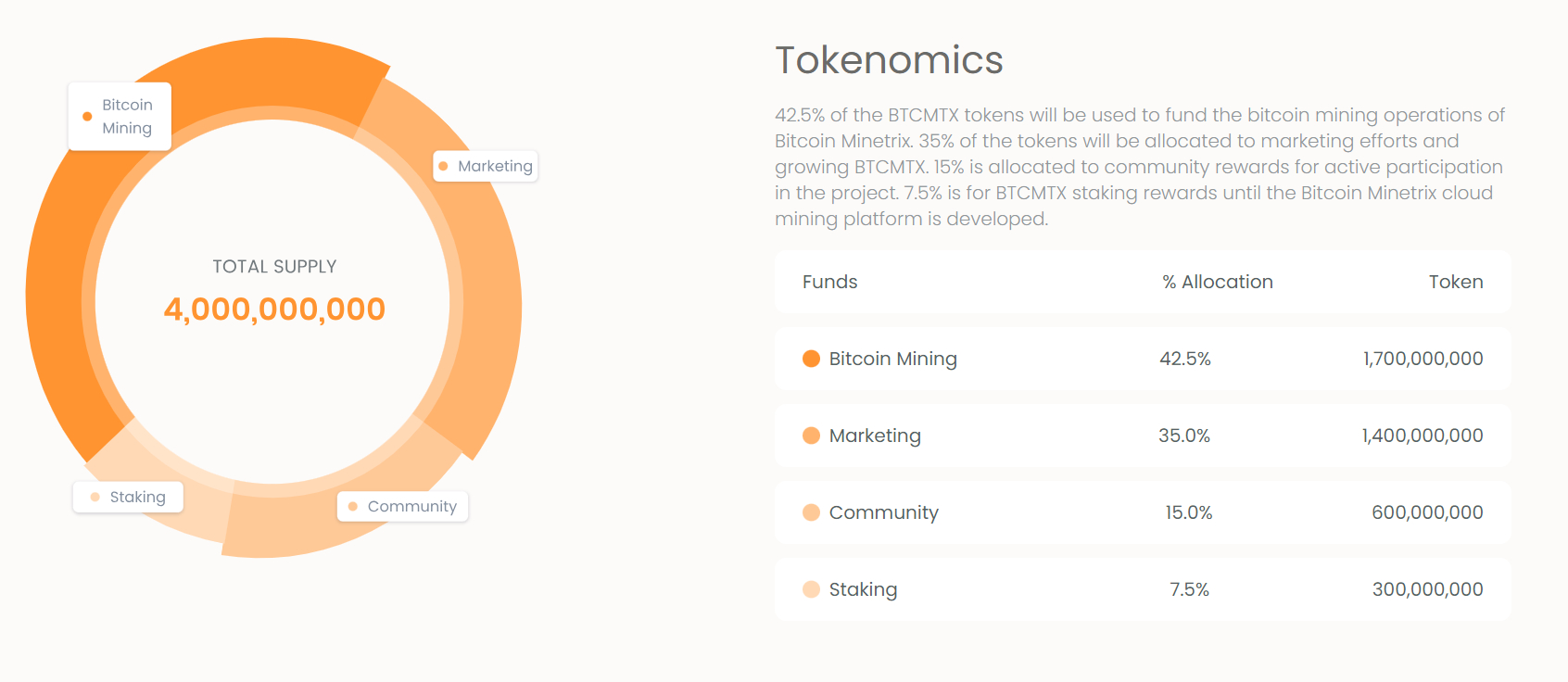The width and height of the screenshot is (1568, 682).
Task: Click the 1,700,000,000 token amount
Action: coord(1423,359)
